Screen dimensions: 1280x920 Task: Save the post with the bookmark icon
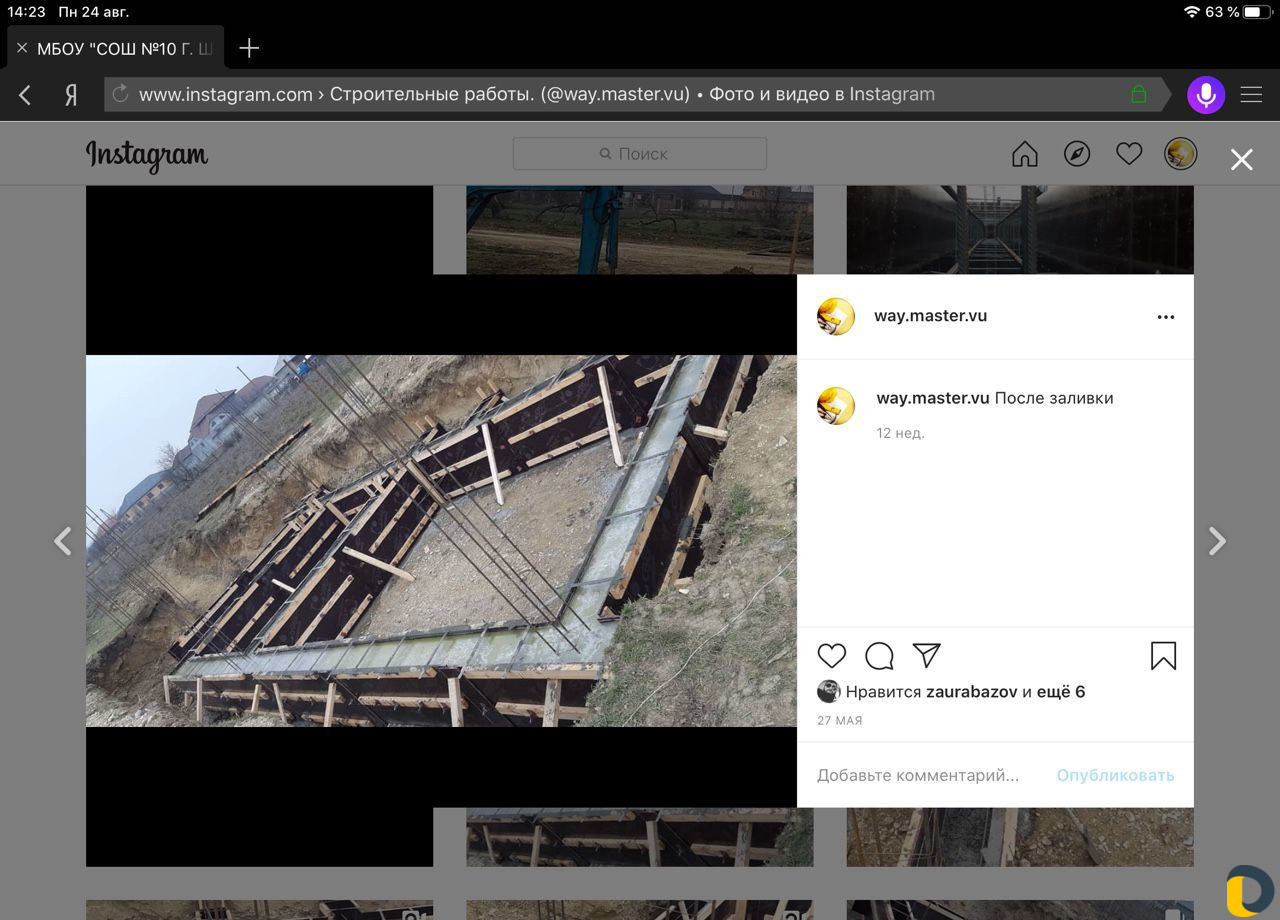point(1163,656)
